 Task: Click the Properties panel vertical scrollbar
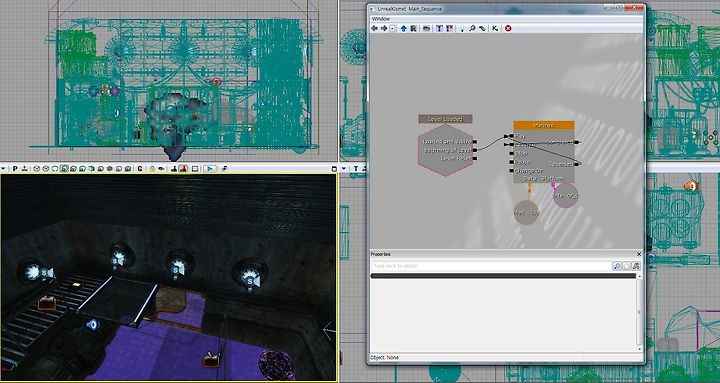click(x=639, y=312)
